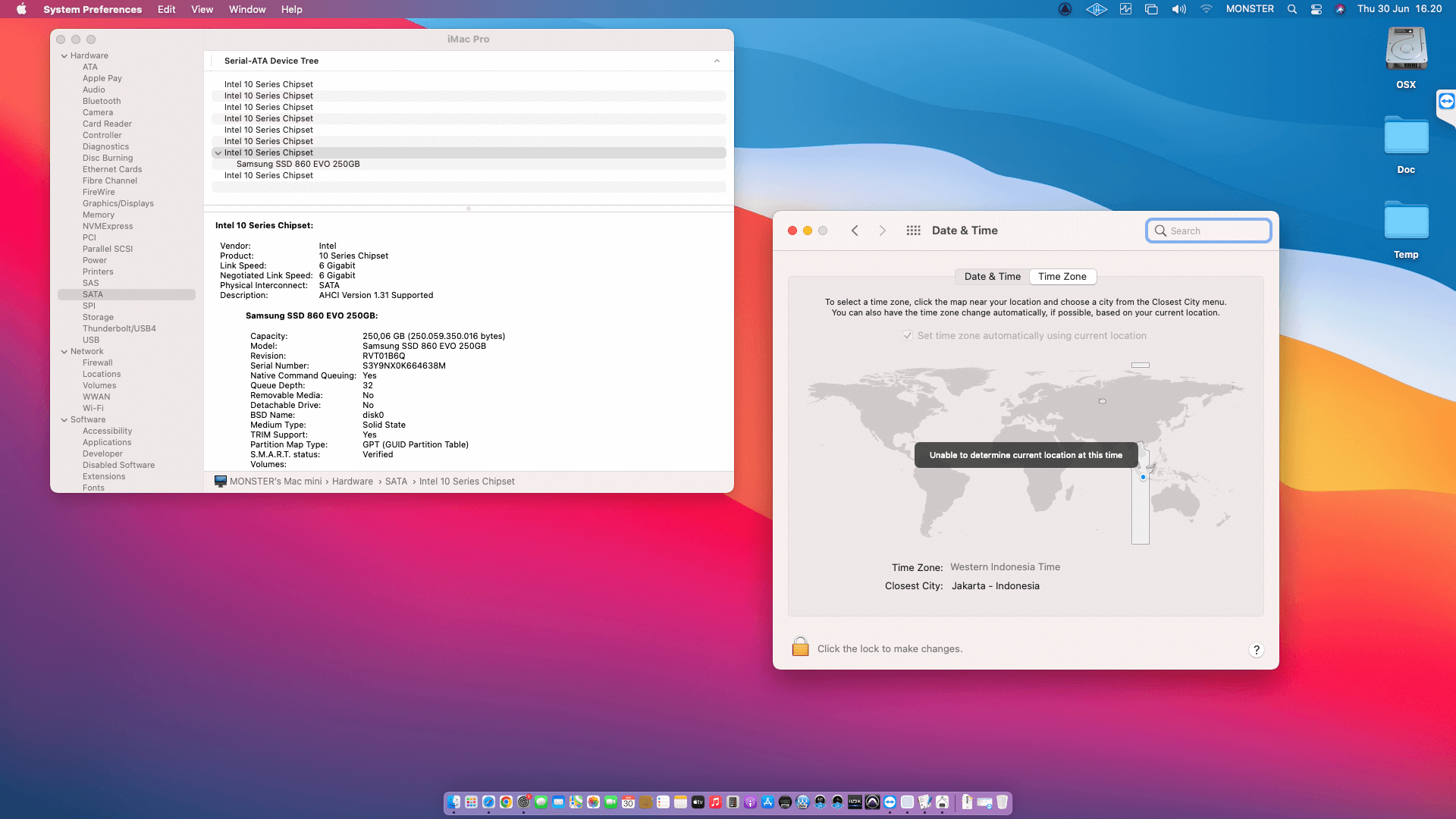Screen dimensions: 1456x819
Task: Open Spotlight search in menu bar
Action: point(1291,9)
